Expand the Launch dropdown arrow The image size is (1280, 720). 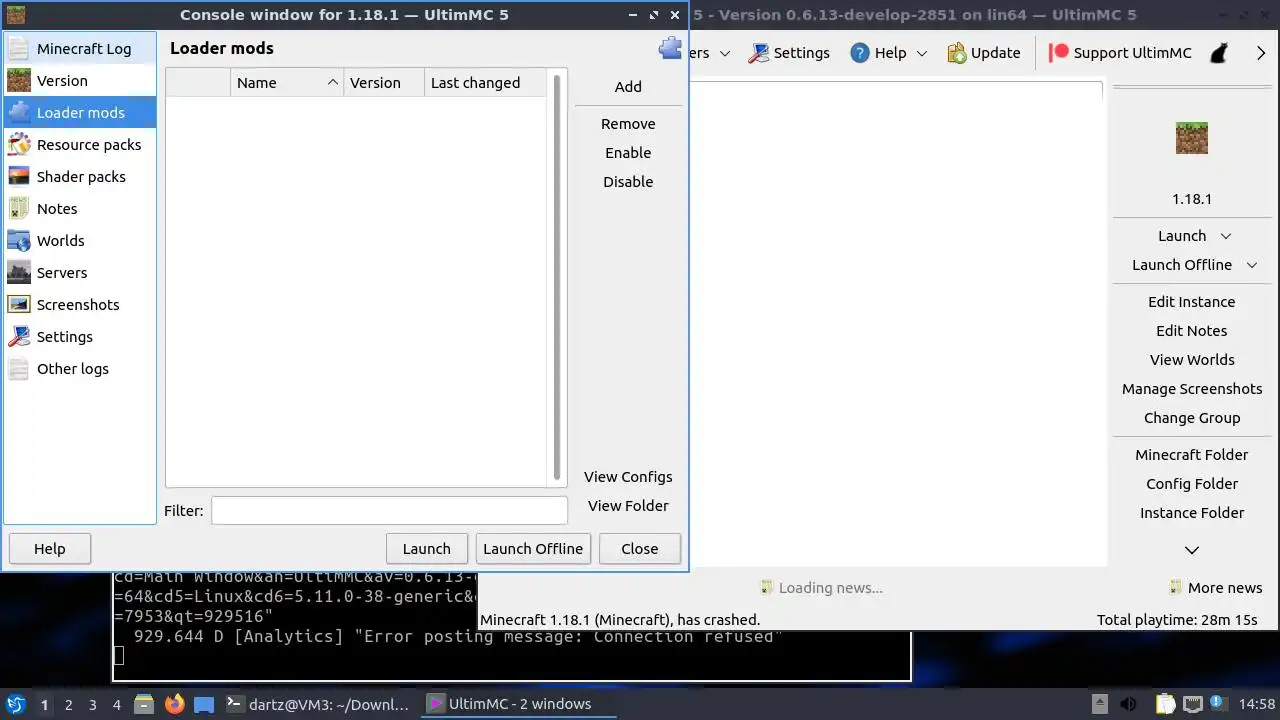click(1226, 236)
